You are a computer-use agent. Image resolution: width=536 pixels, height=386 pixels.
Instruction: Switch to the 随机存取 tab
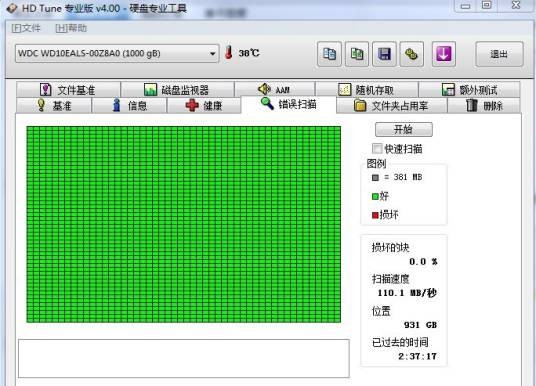(366, 90)
